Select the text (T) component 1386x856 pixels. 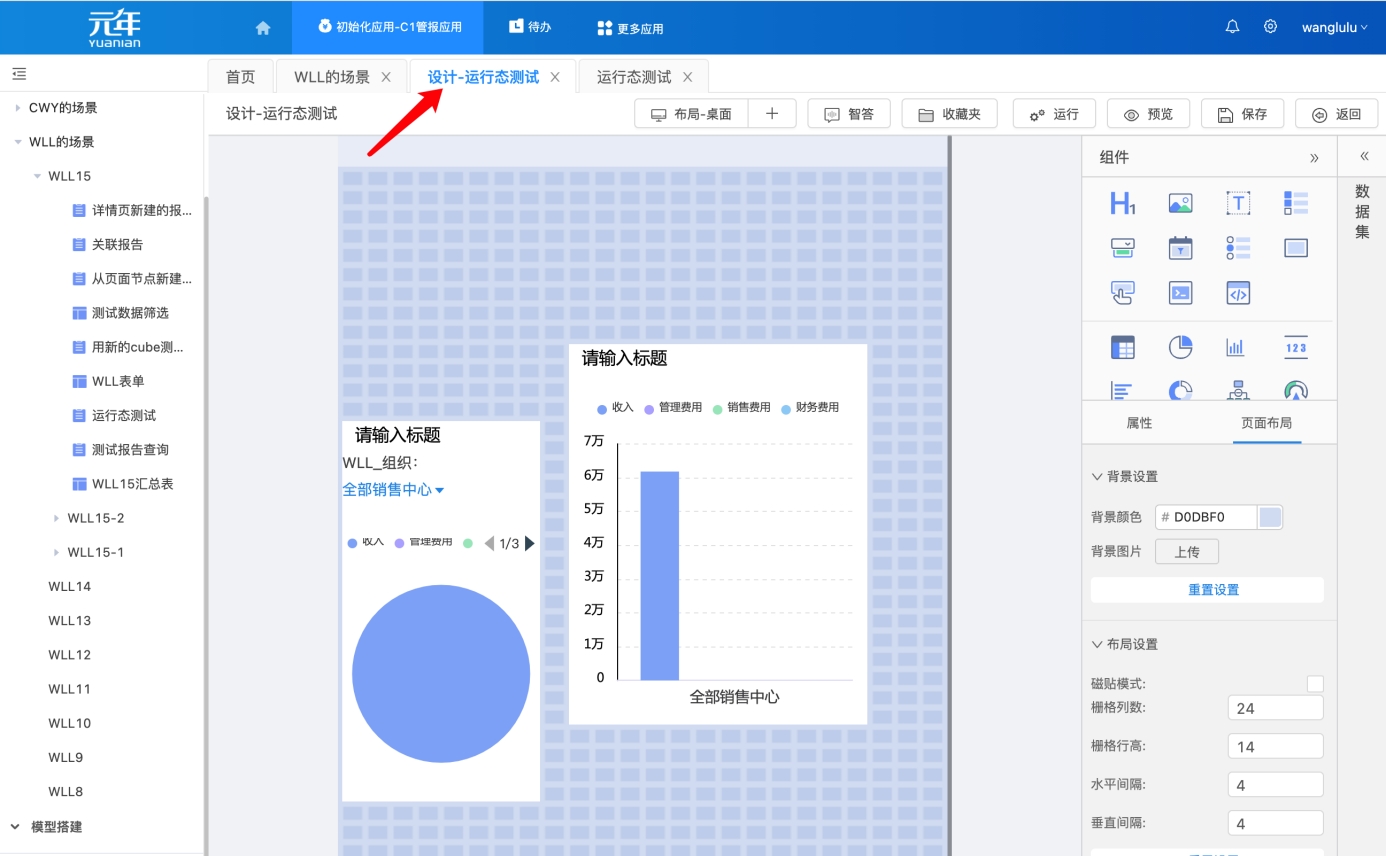tap(1238, 203)
